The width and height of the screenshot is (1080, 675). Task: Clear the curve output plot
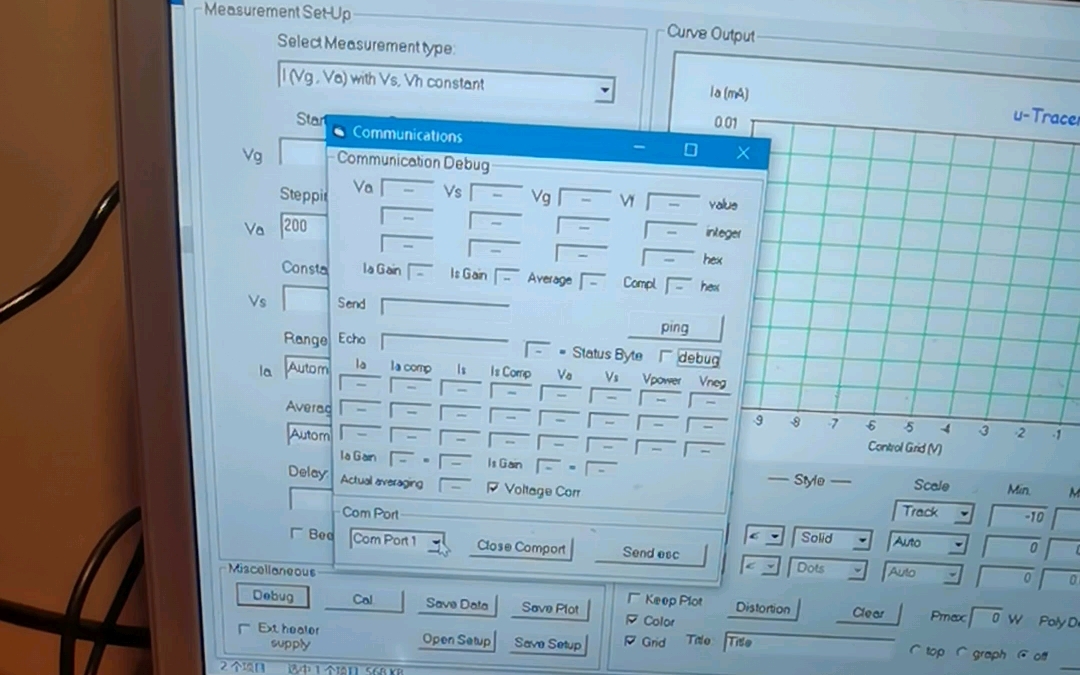click(867, 613)
